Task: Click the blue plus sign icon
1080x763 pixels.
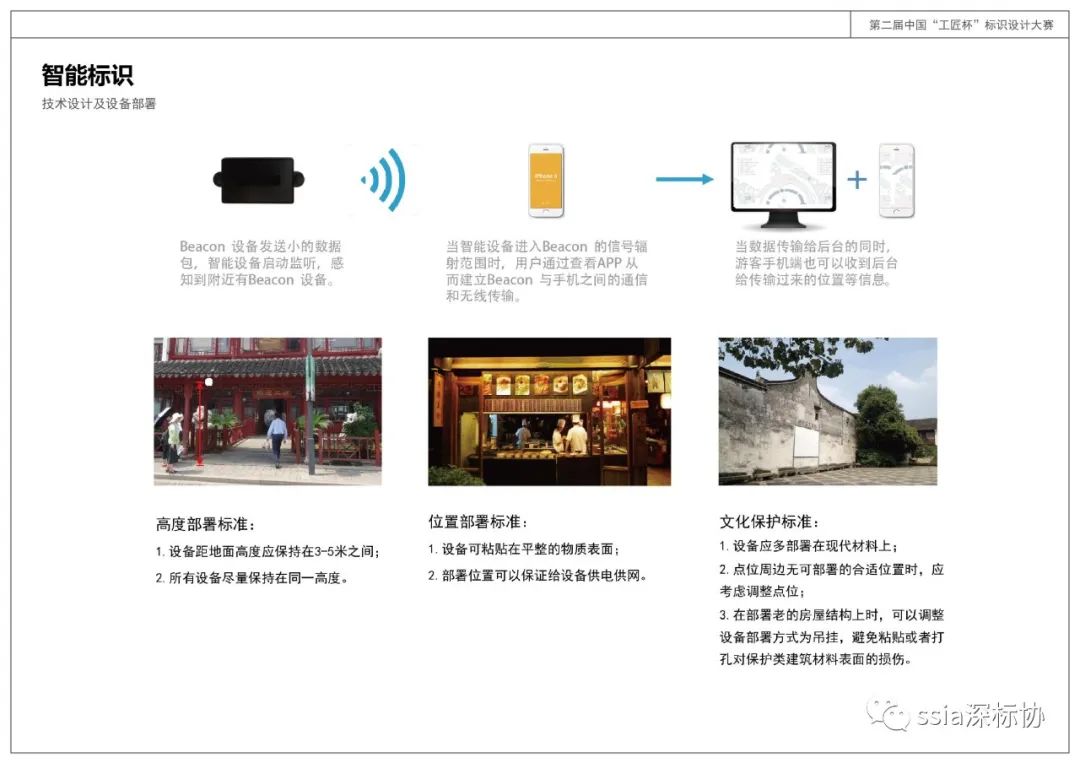Action: [x=857, y=180]
